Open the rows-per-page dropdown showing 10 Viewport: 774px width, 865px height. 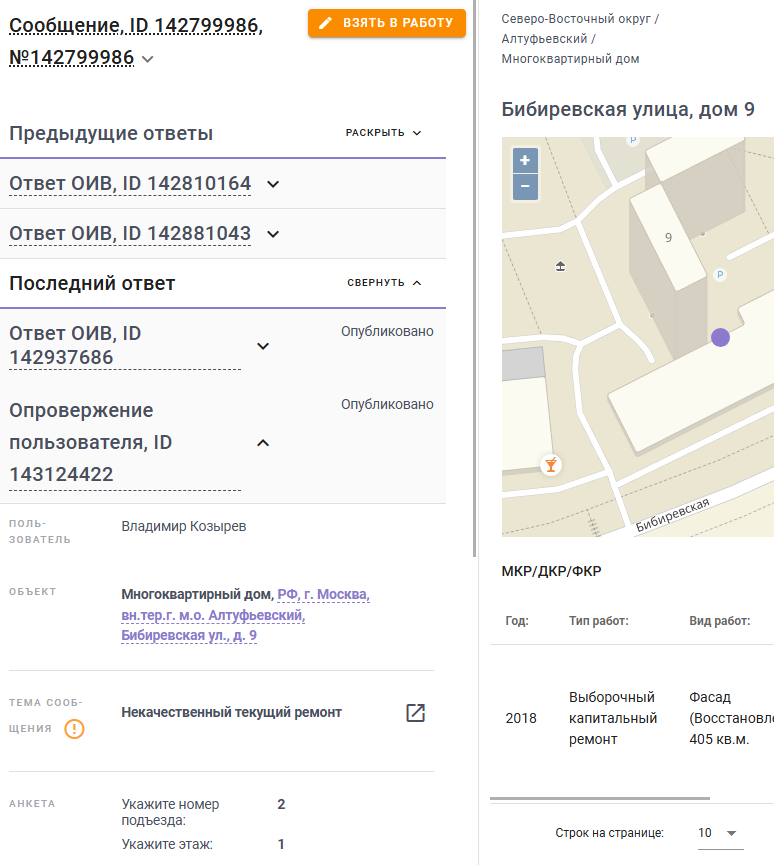click(720, 833)
